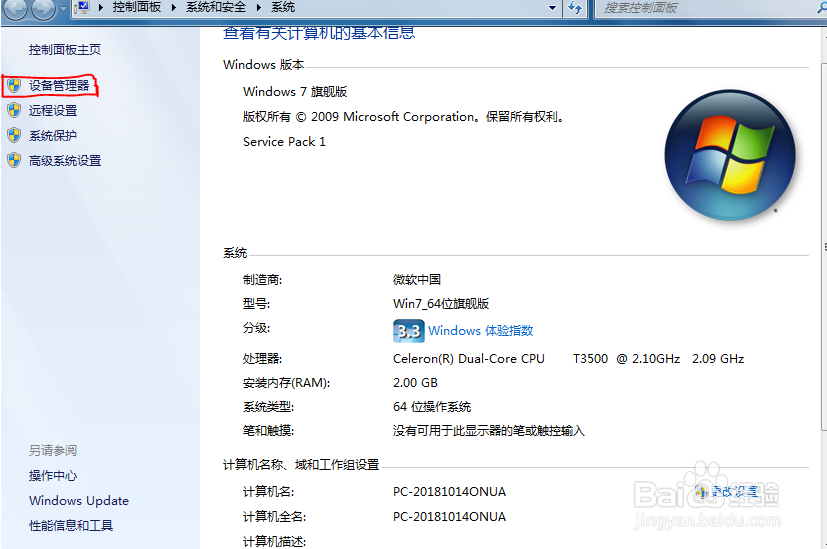827x549 pixels.
Task: Expand arrow after 系统和安全 breadcrumb
Action: tap(258, 8)
